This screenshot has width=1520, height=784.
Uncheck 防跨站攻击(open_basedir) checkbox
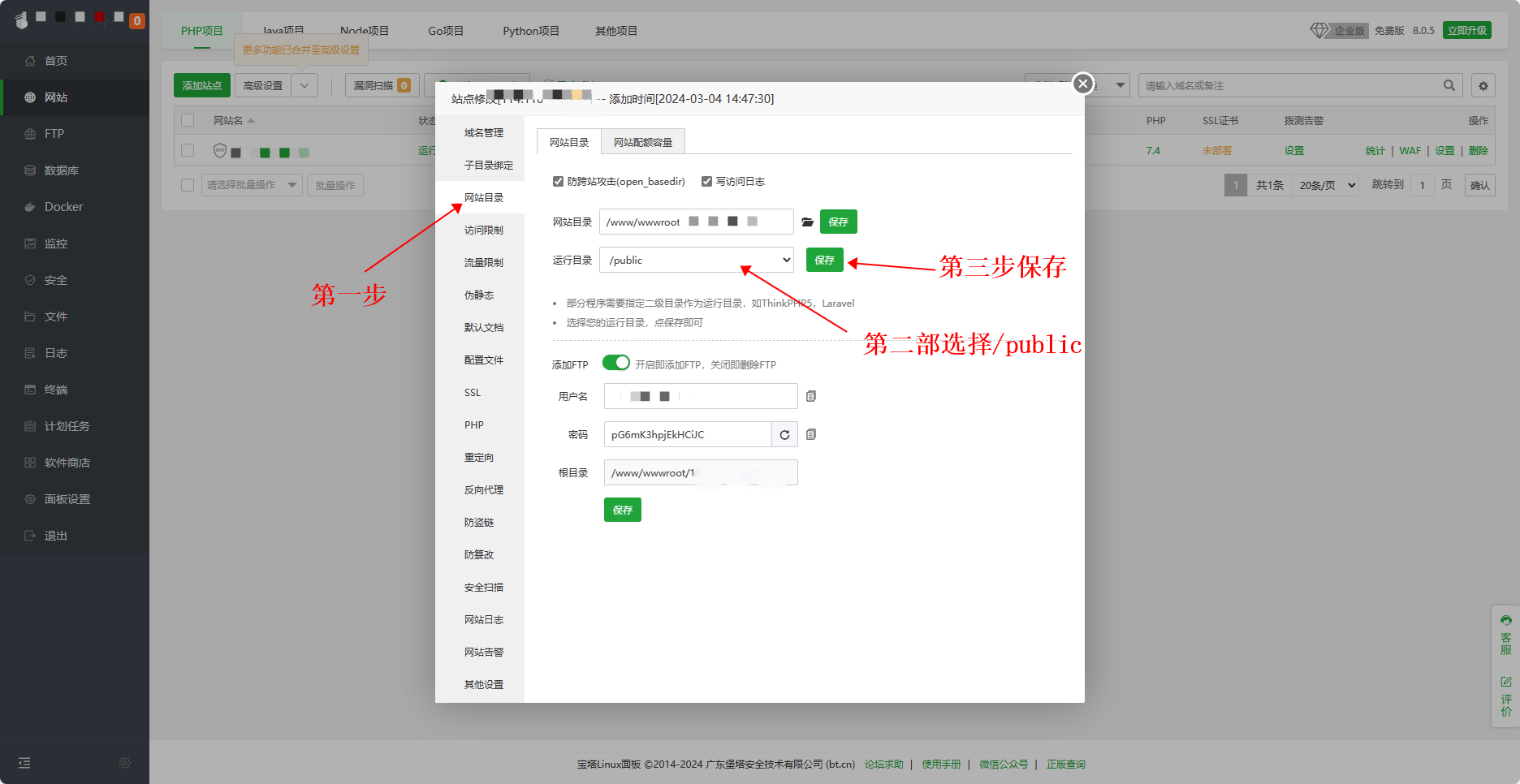[x=558, y=181]
